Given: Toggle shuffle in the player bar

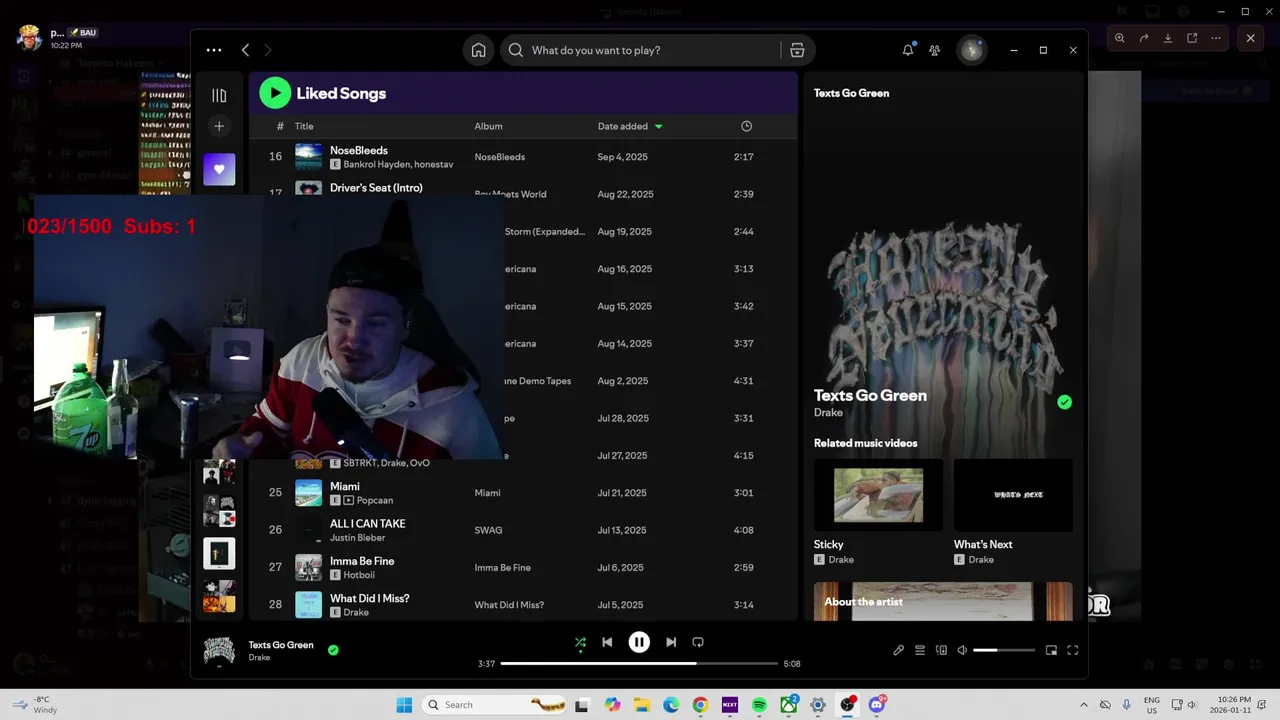Looking at the screenshot, I should tap(580, 642).
